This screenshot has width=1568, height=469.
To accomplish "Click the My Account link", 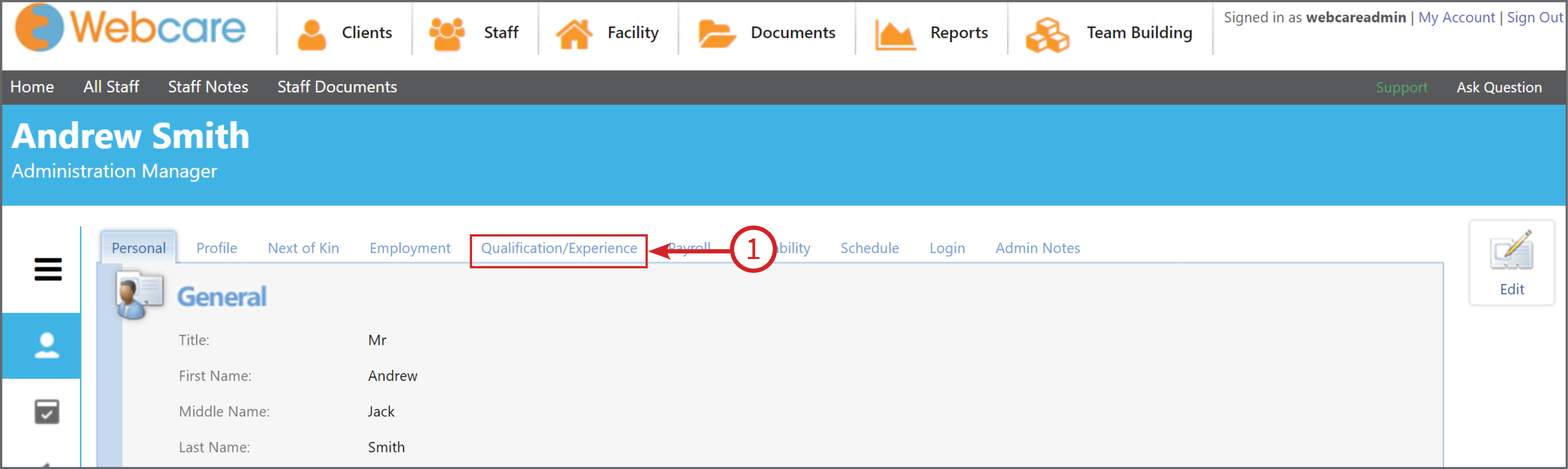I will coord(1456,17).
